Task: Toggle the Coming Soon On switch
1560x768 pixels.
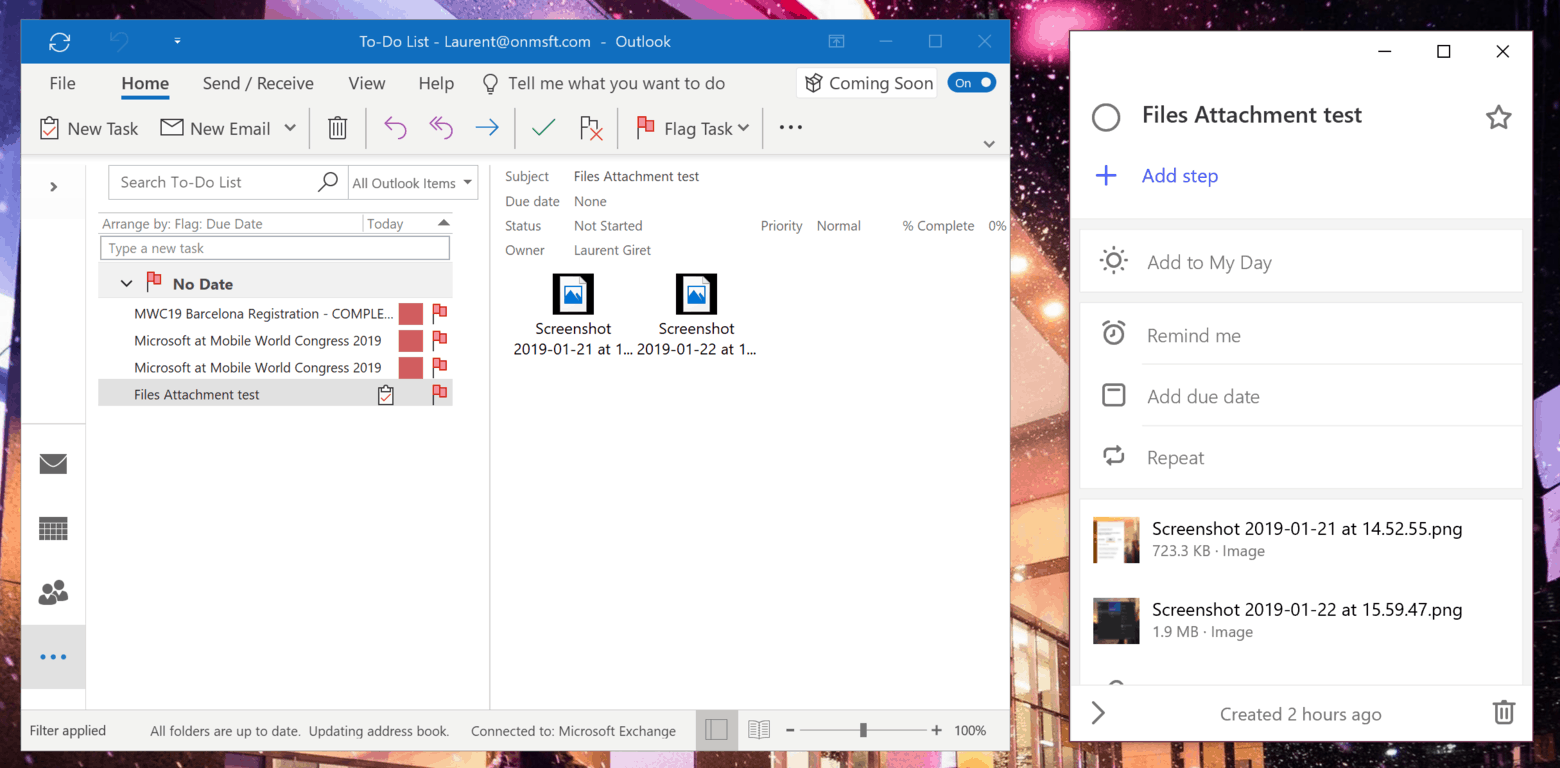Action: pos(972,83)
